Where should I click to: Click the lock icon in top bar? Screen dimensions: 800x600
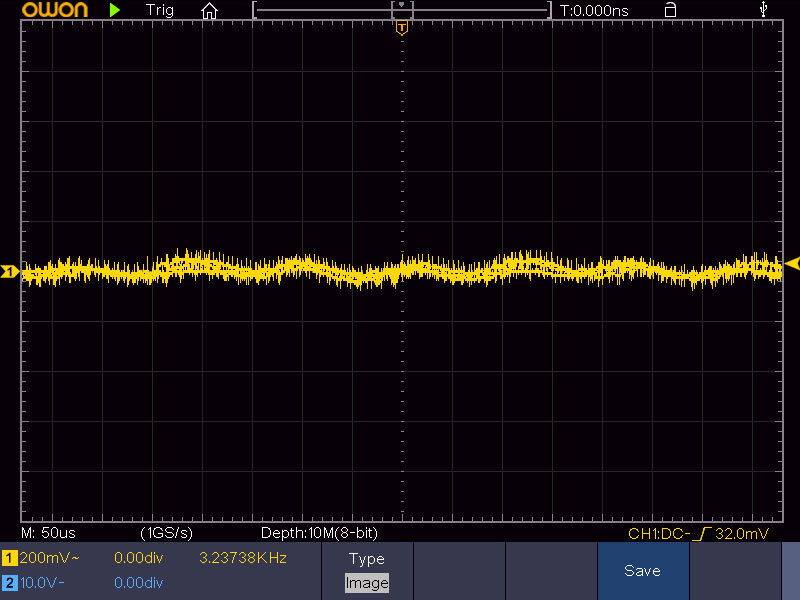[x=670, y=10]
